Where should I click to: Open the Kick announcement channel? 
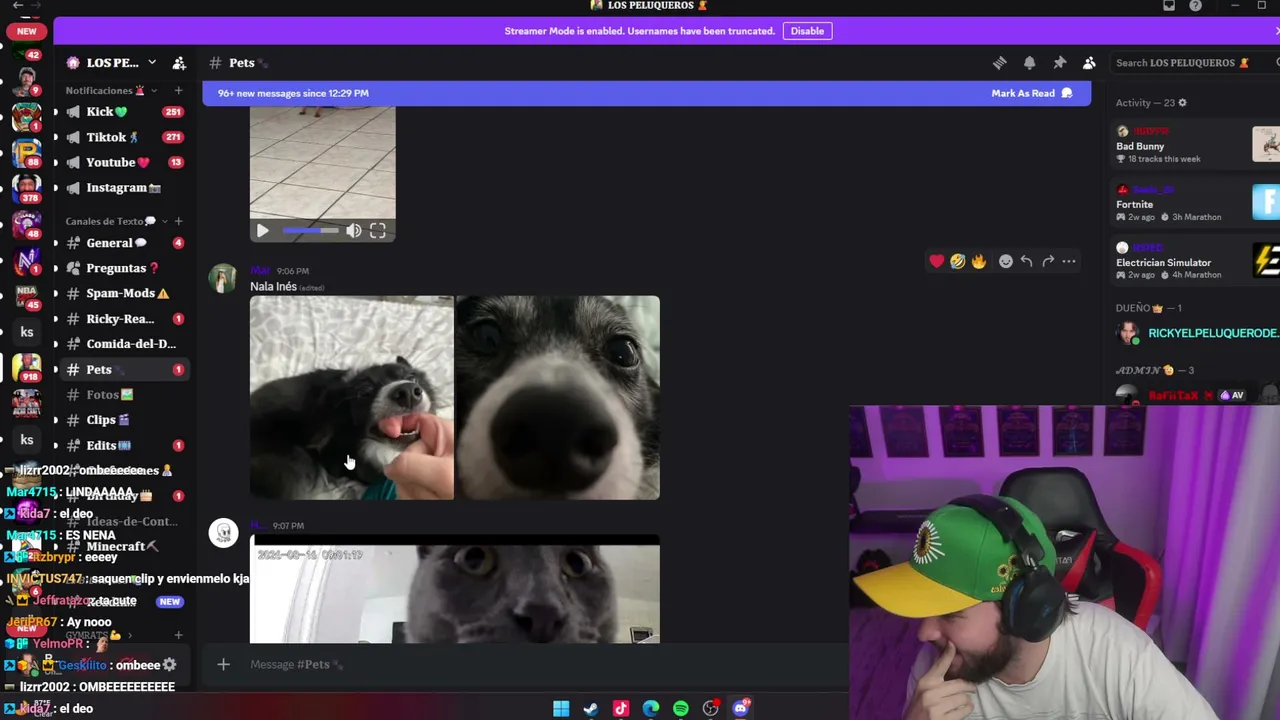[122, 112]
